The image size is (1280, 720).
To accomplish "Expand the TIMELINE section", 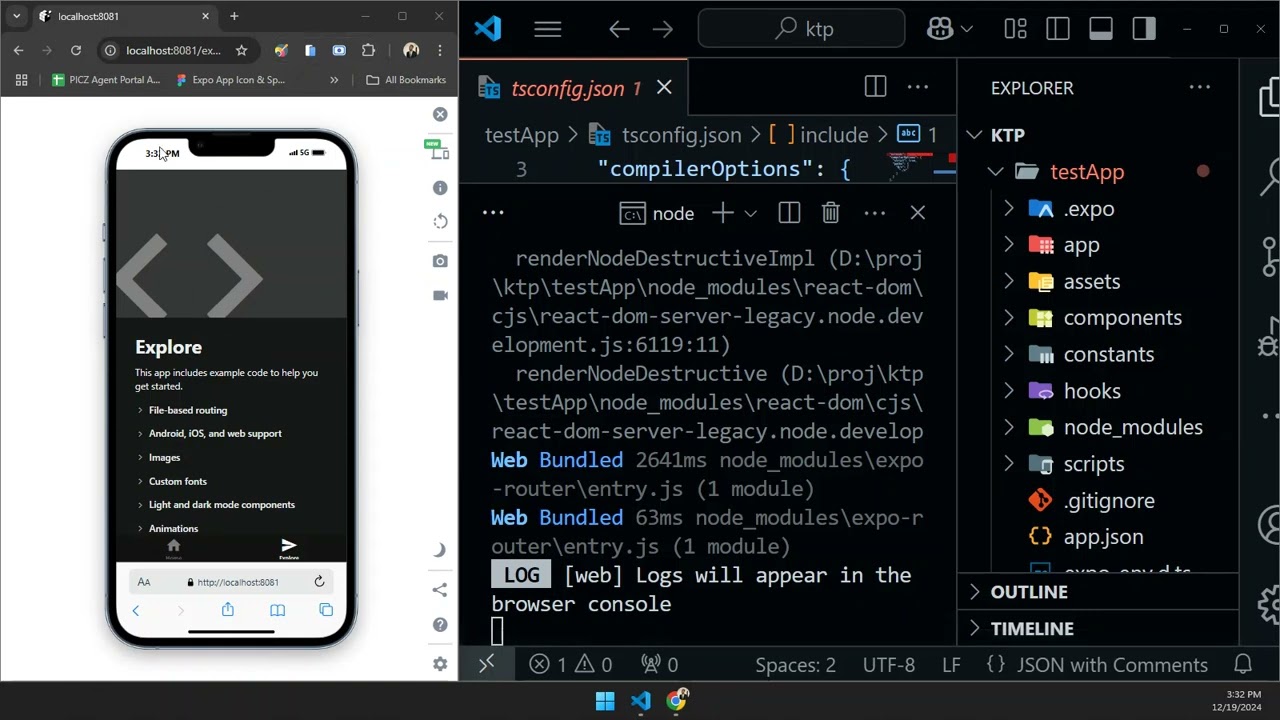I will (x=1098, y=629).
